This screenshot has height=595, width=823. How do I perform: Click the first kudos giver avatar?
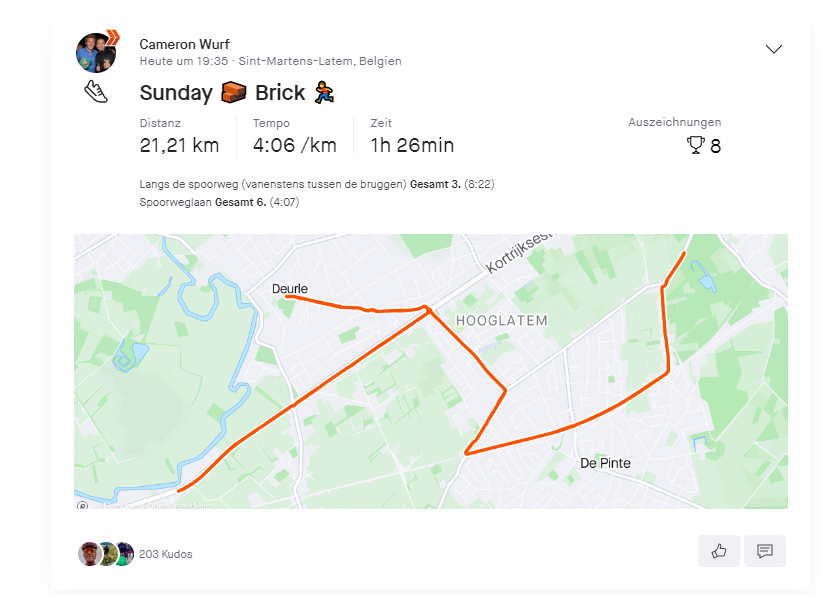tap(90, 554)
